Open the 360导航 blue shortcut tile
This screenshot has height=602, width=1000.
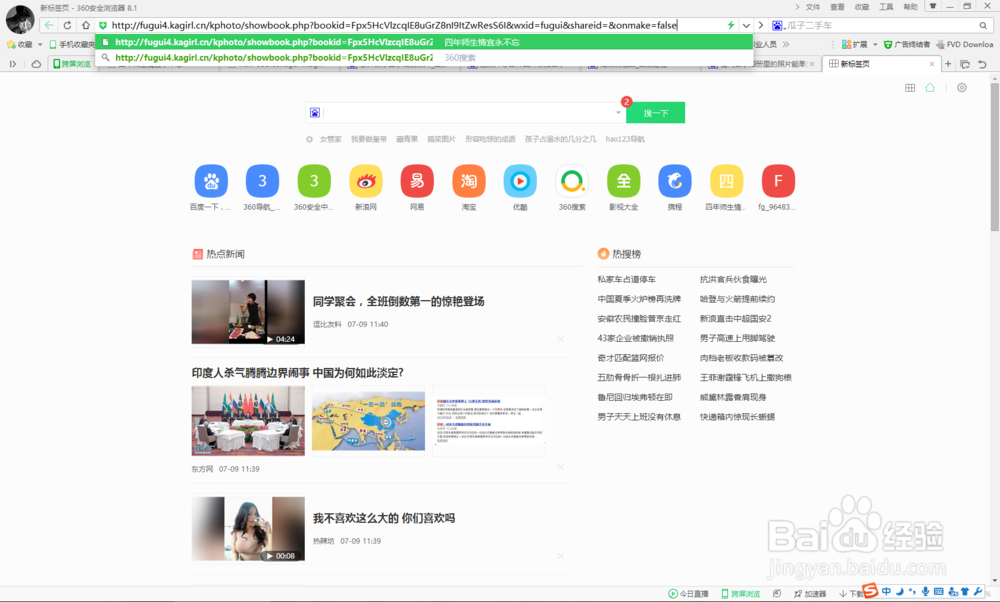click(262, 187)
